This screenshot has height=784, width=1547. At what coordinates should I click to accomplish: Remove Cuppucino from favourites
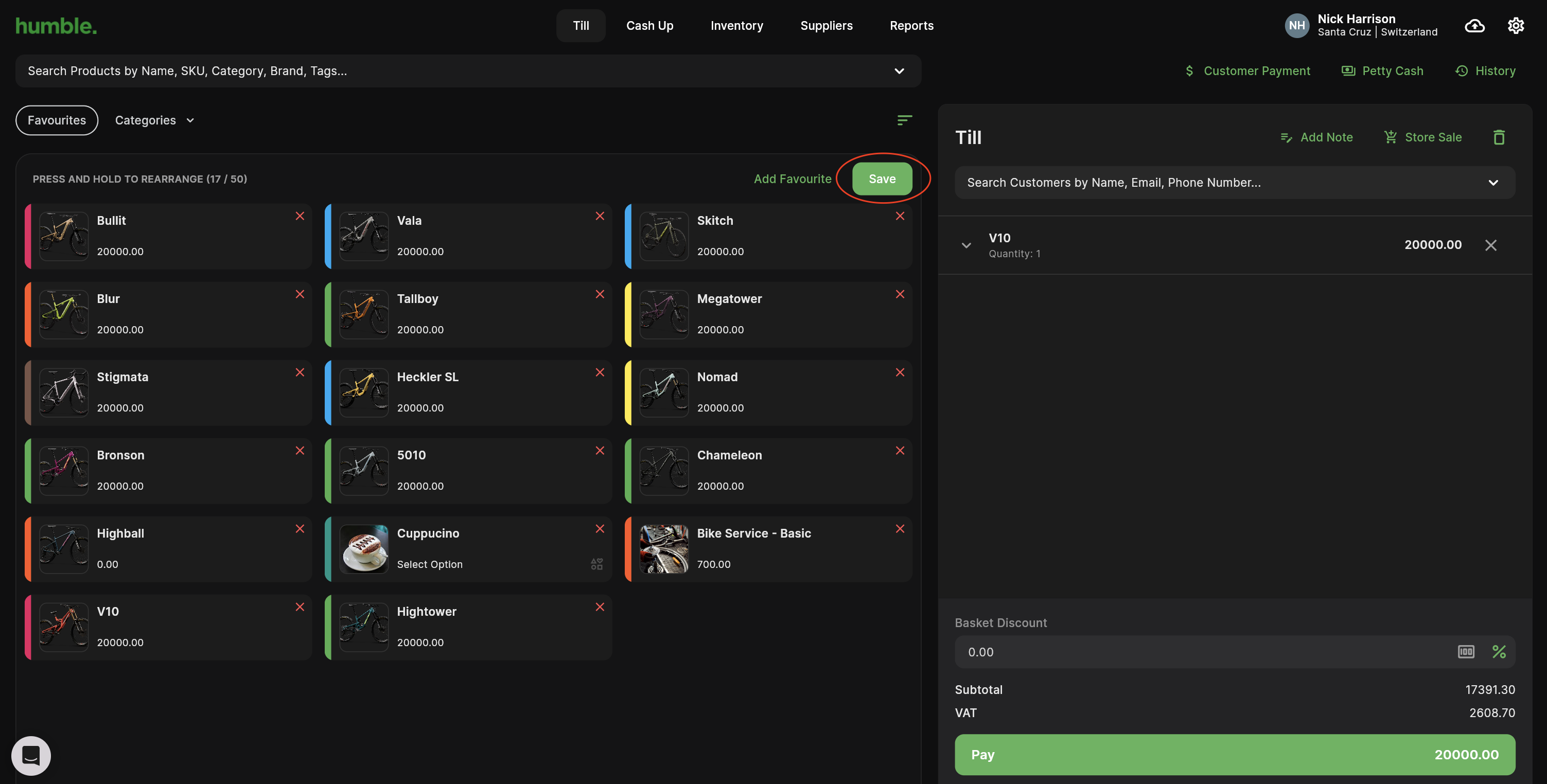pyautogui.click(x=600, y=528)
